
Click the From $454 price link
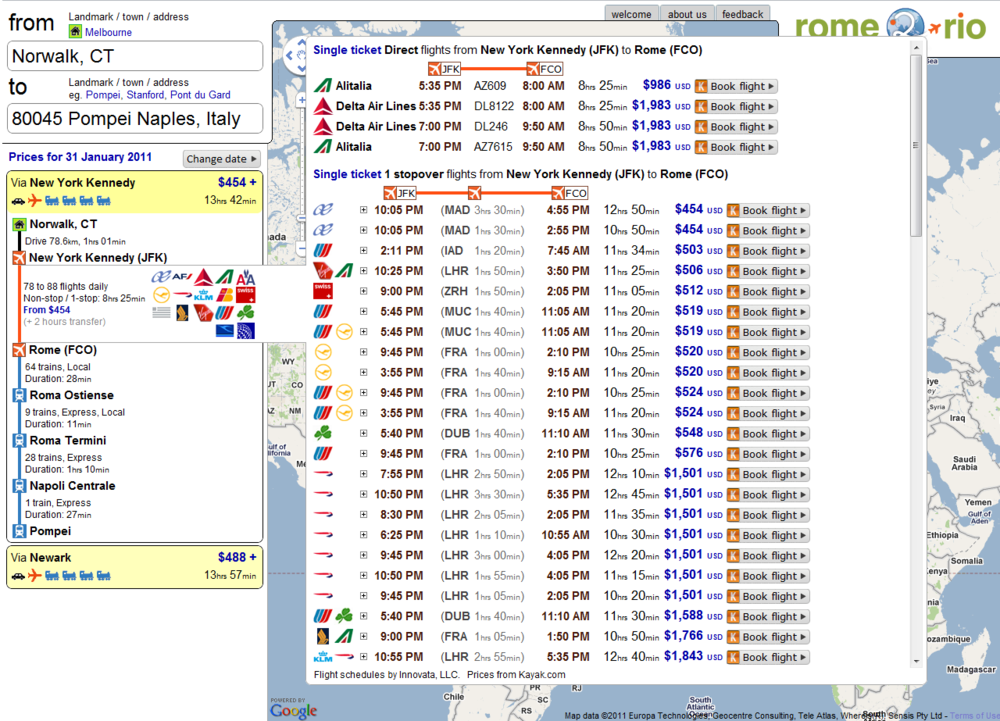coord(47,310)
